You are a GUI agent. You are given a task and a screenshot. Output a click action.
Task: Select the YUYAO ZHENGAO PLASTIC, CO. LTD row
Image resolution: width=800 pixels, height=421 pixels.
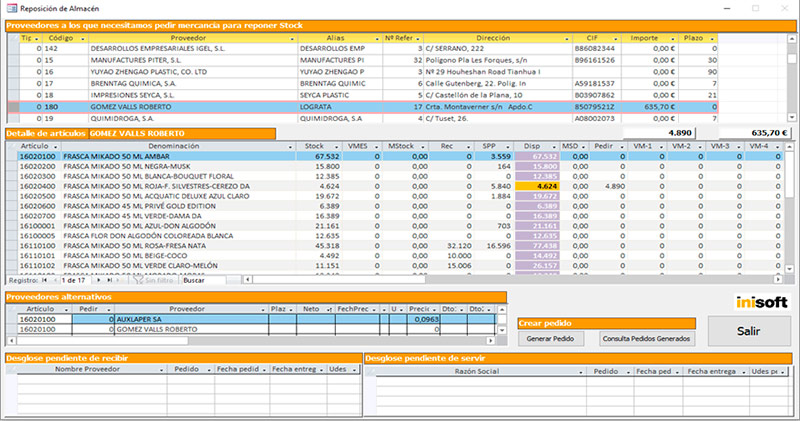363,72
